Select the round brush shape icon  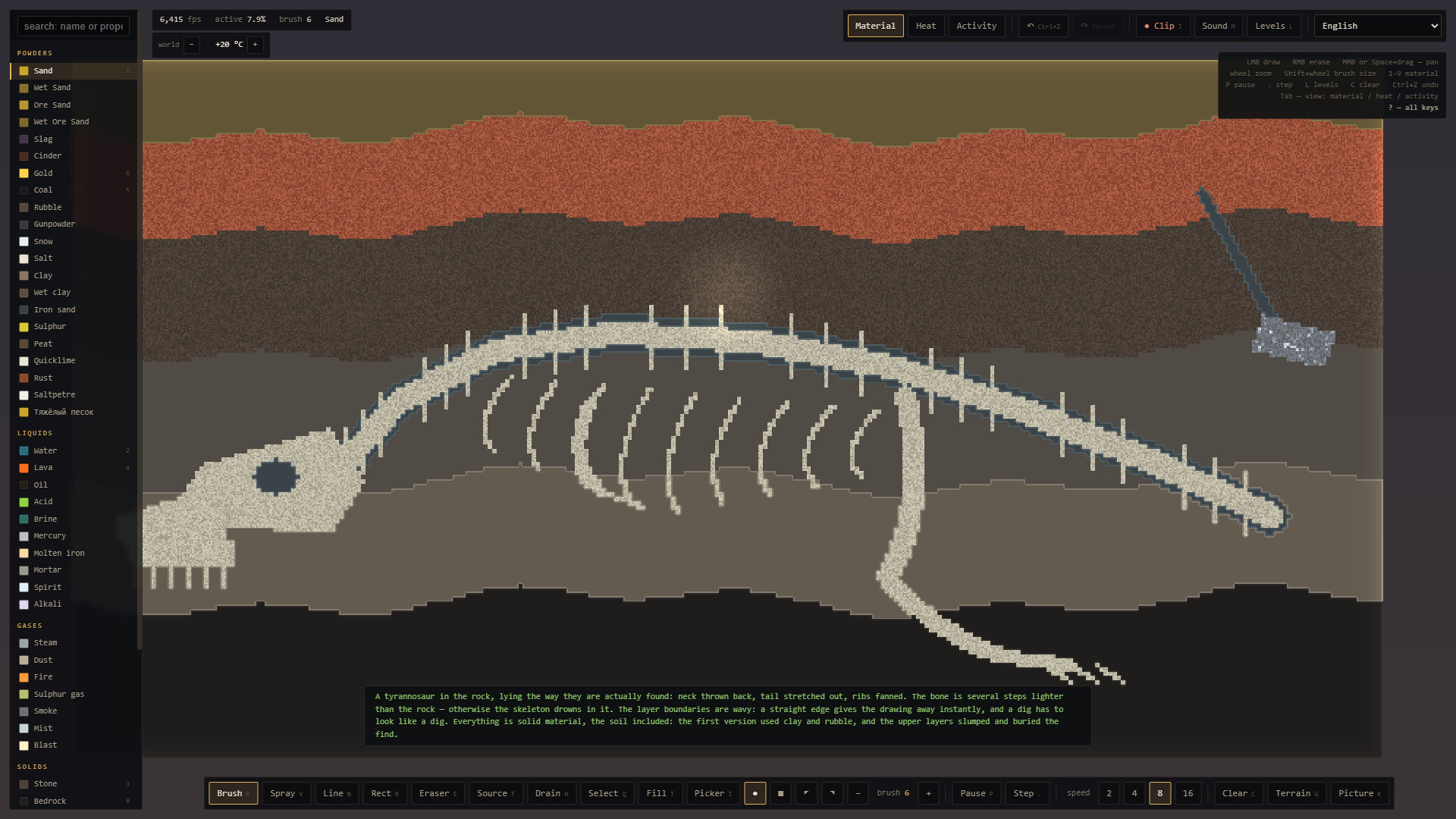(x=755, y=793)
